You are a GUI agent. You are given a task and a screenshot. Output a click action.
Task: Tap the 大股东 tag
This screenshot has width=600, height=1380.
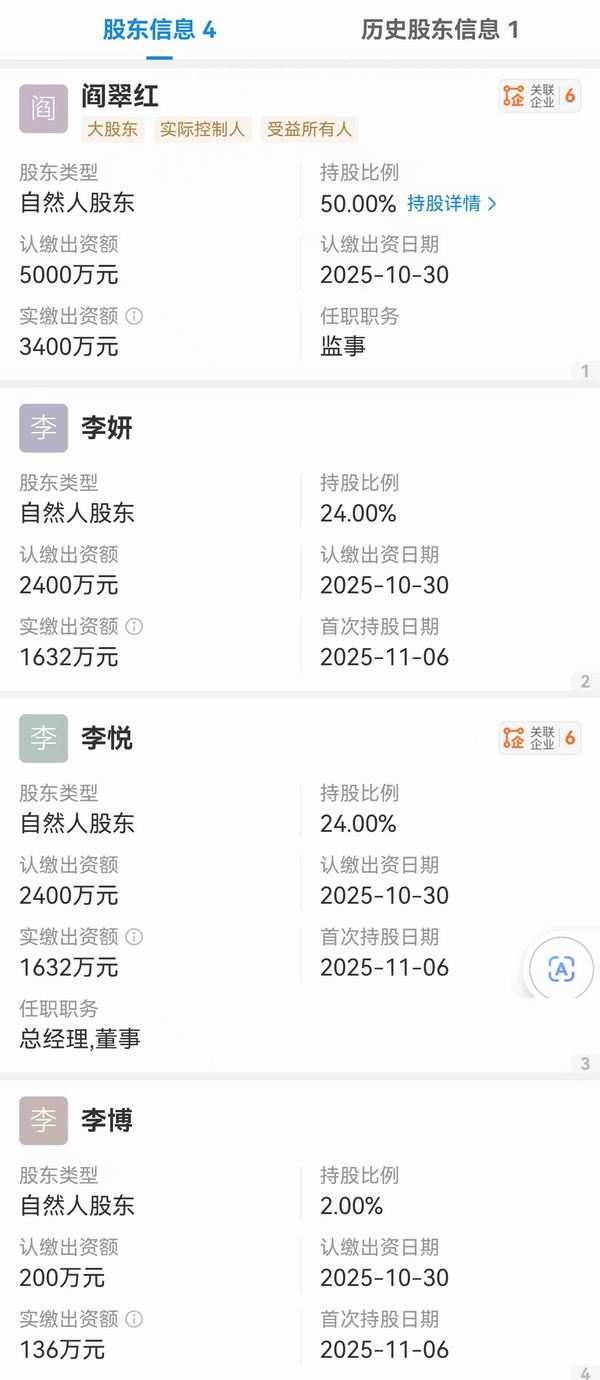click(x=113, y=129)
